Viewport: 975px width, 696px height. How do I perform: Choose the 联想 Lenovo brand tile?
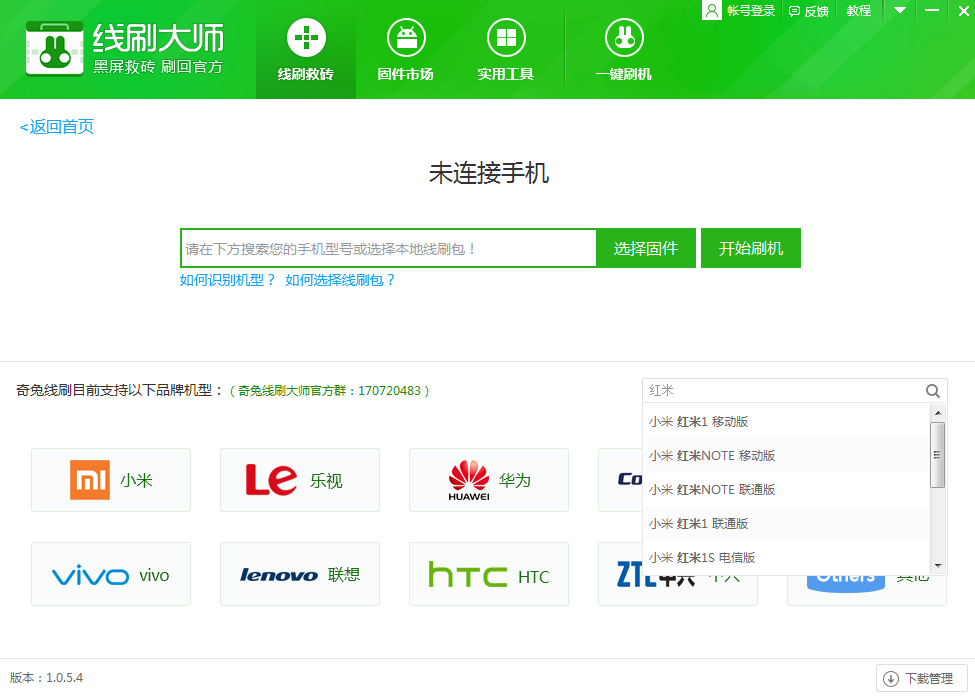(300, 574)
